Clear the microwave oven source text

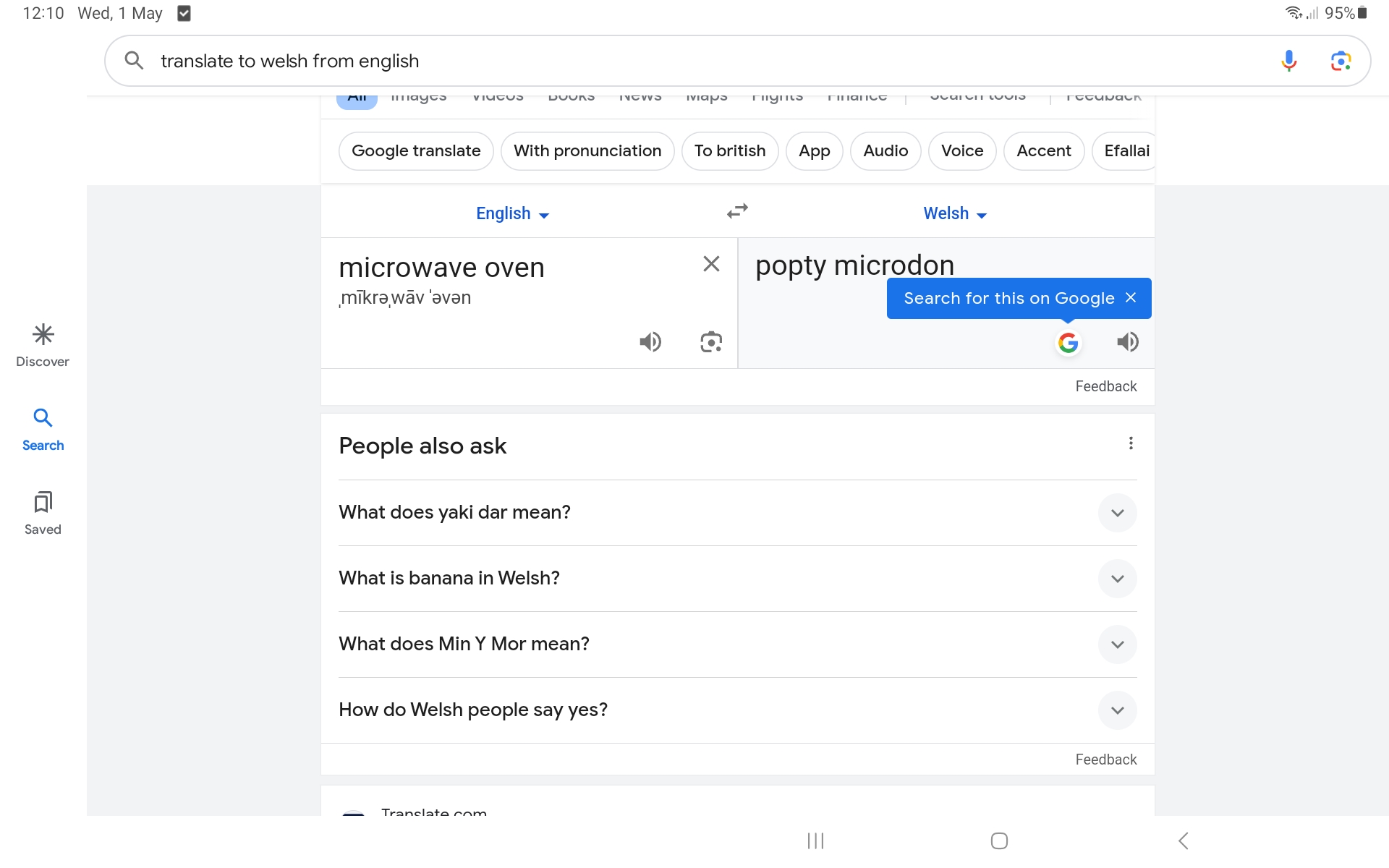click(711, 264)
